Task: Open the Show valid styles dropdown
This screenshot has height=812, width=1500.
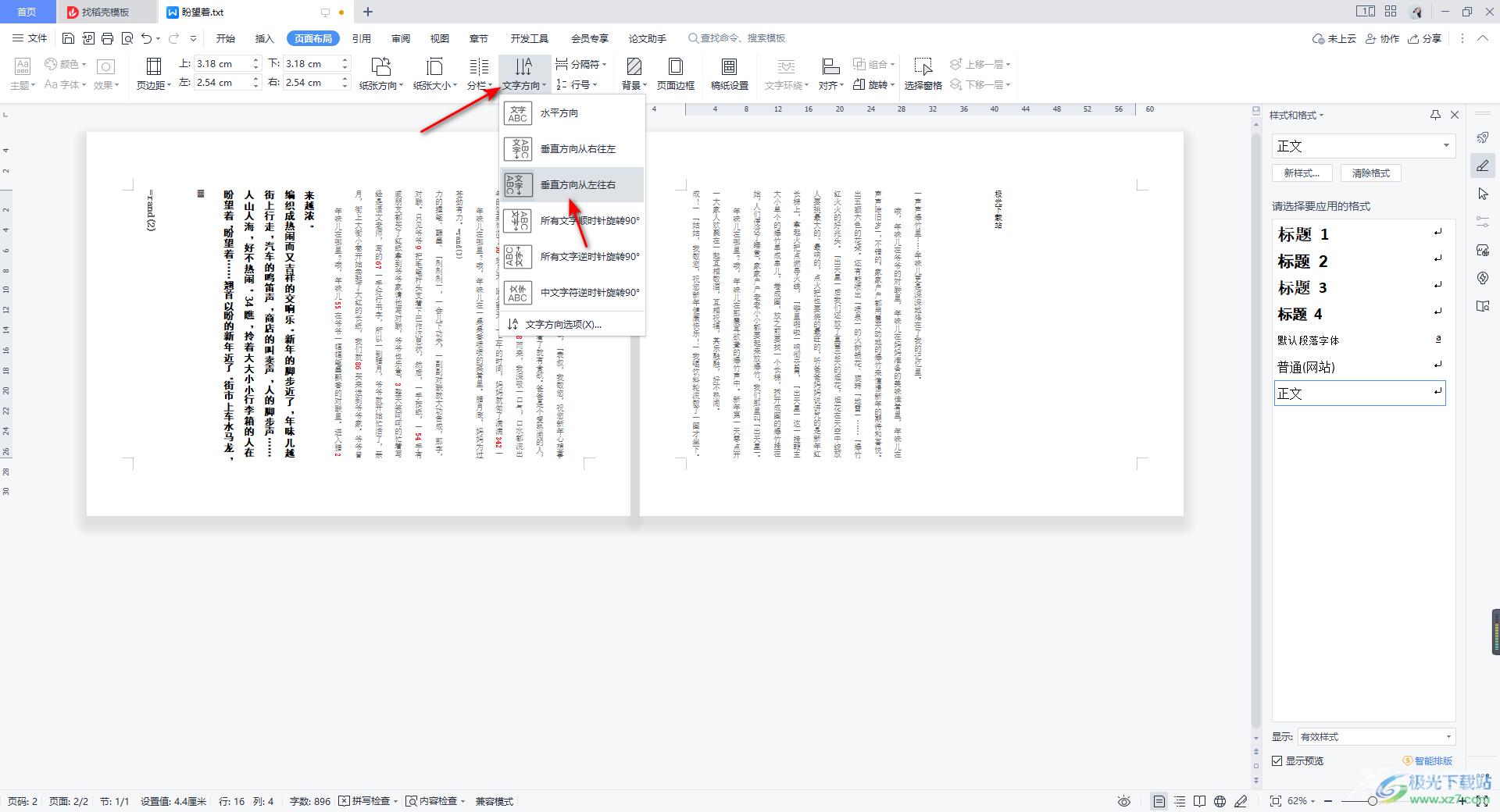Action: point(1377,737)
